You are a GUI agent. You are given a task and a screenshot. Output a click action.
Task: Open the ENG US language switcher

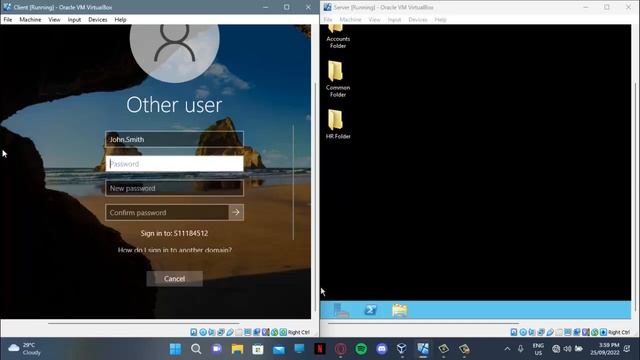[x=538, y=349]
